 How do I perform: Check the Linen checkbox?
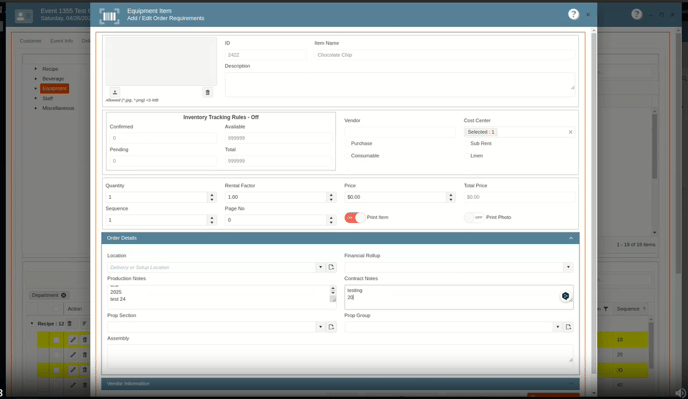[x=467, y=156]
